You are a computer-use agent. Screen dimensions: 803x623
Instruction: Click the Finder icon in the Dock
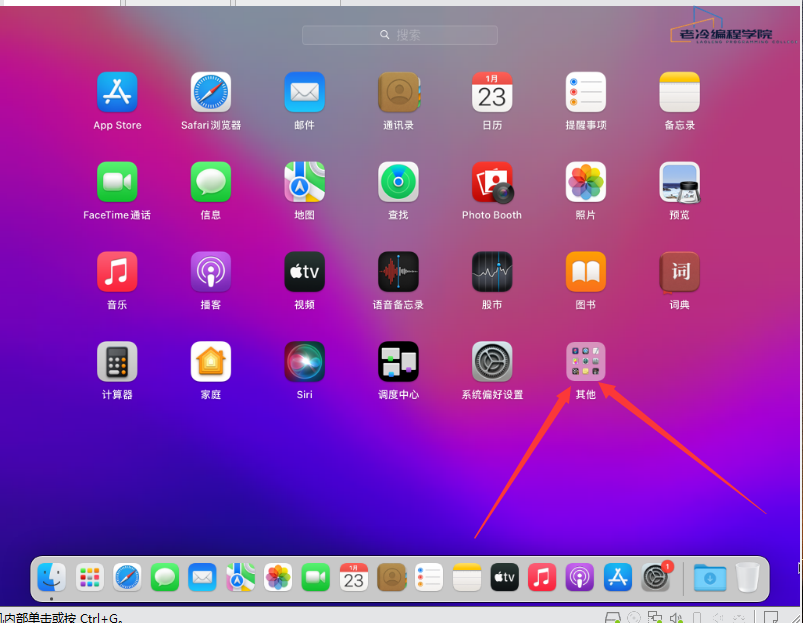click(x=52, y=577)
